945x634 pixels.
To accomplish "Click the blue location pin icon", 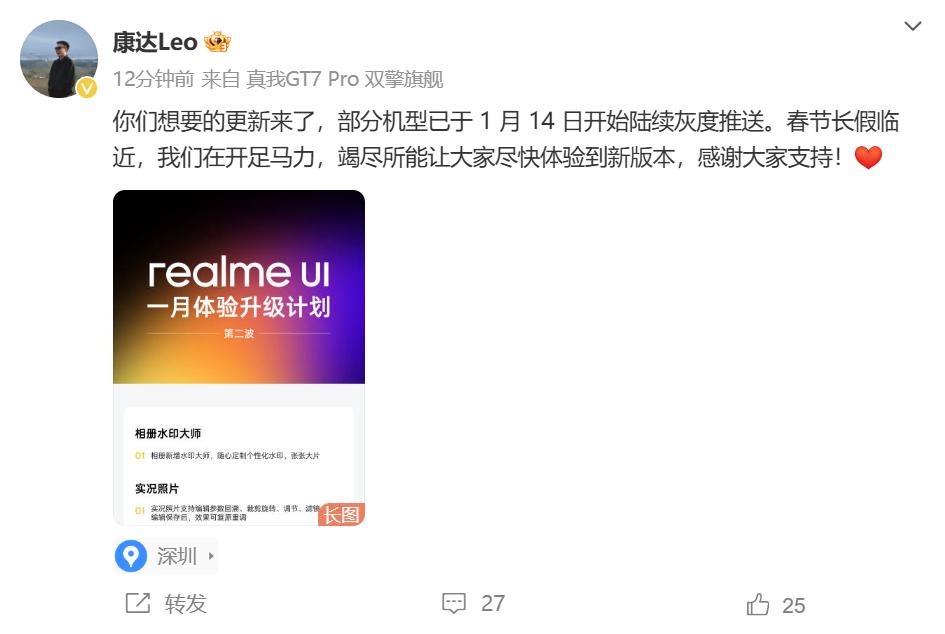I will coord(131,556).
